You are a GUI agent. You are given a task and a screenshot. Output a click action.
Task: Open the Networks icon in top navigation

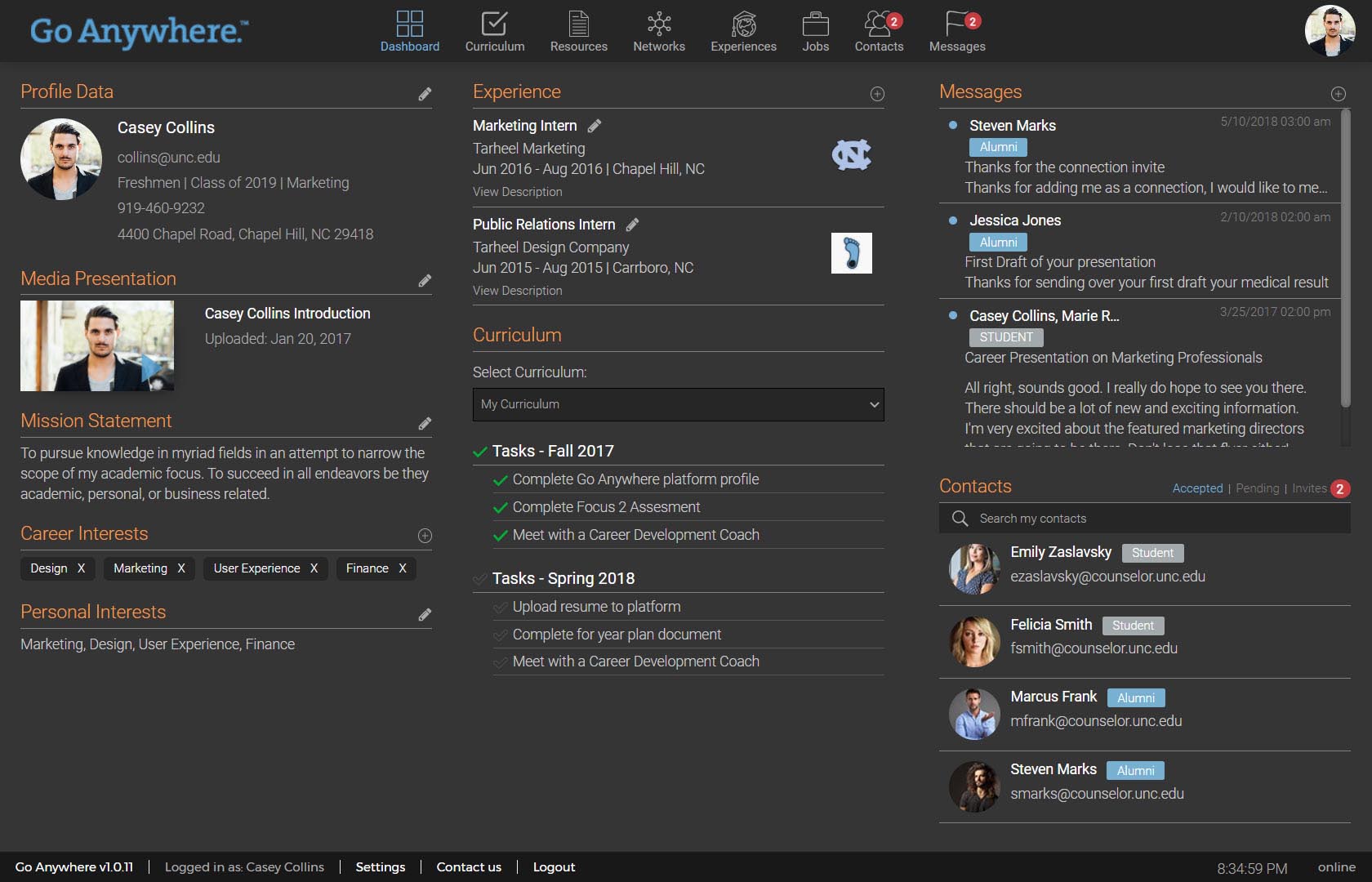658,24
